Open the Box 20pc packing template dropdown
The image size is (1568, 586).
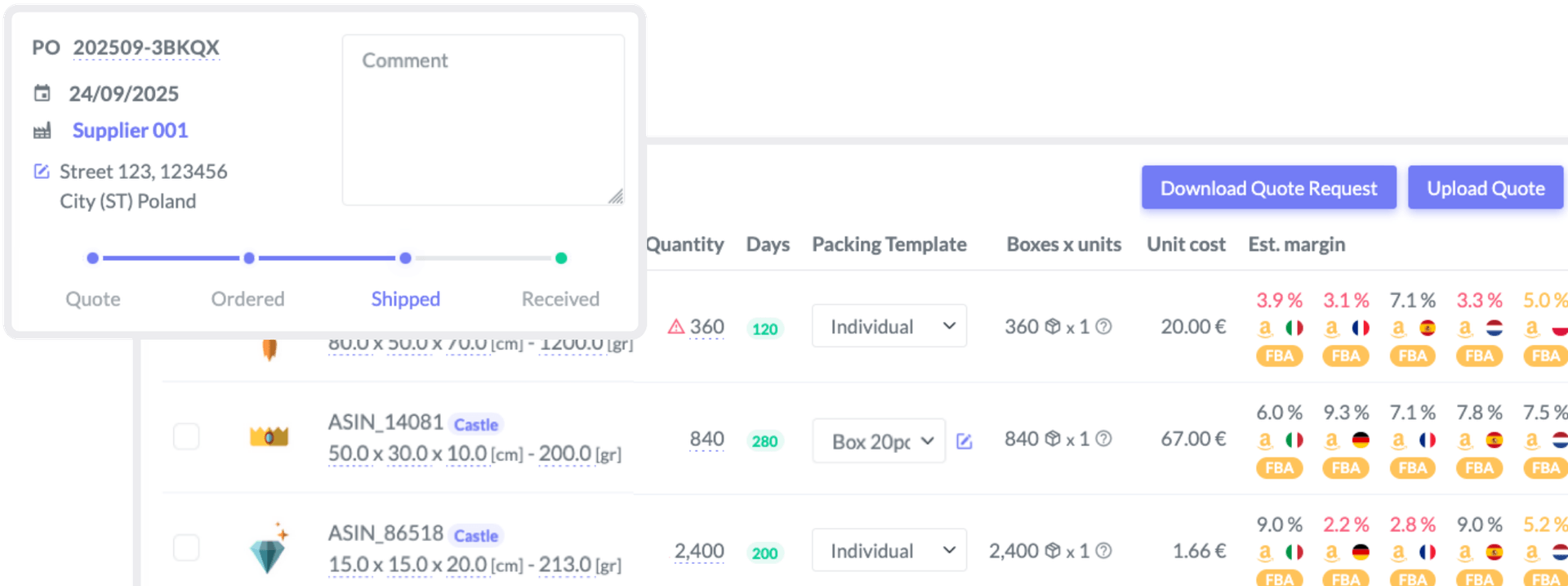click(x=879, y=441)
